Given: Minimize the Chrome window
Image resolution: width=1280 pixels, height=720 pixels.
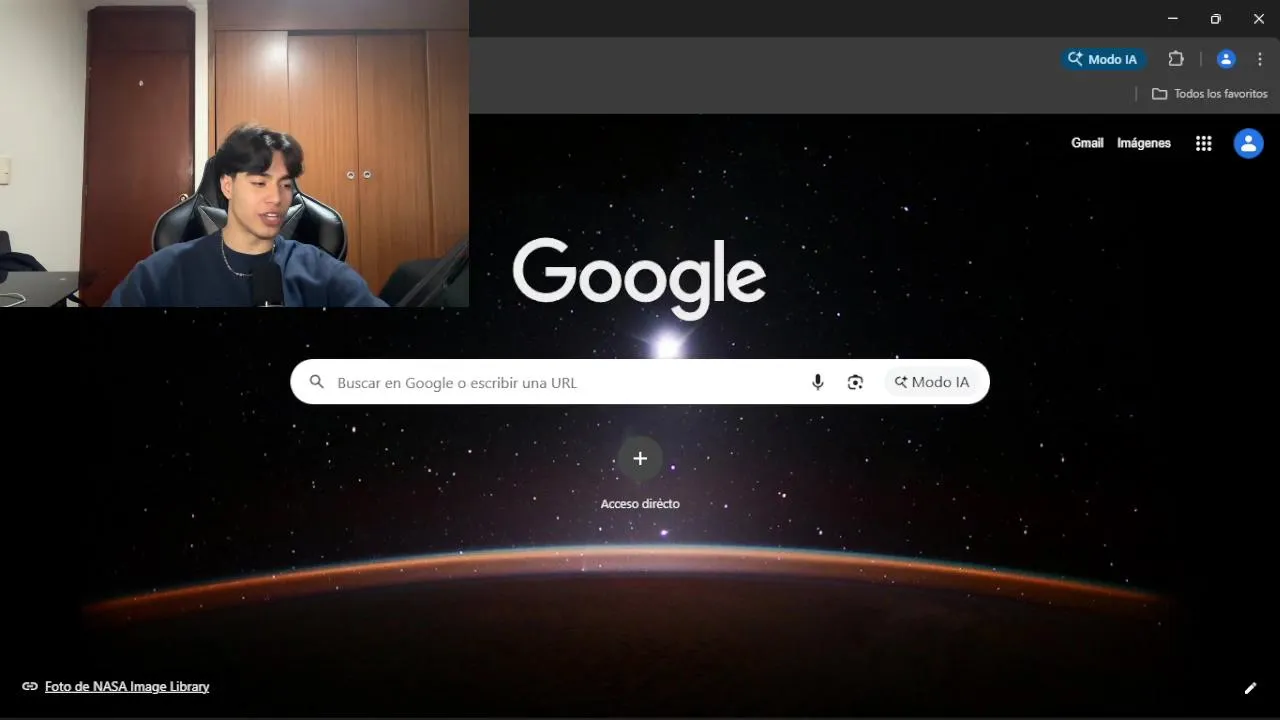Looking at the screenshot, I should [1172, 18].
